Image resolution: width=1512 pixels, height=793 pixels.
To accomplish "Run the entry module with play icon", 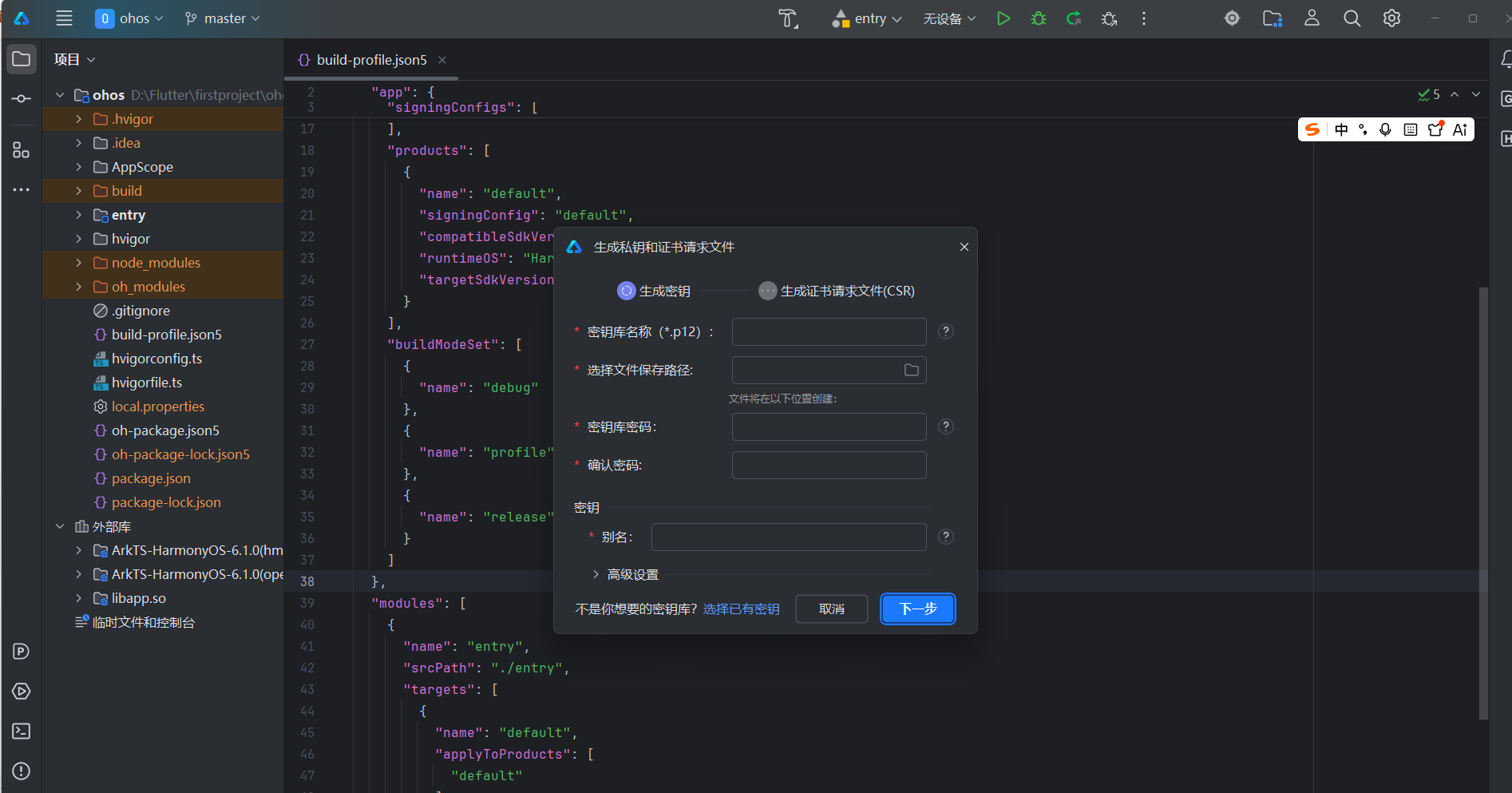I will click(x=1003, y=18).
